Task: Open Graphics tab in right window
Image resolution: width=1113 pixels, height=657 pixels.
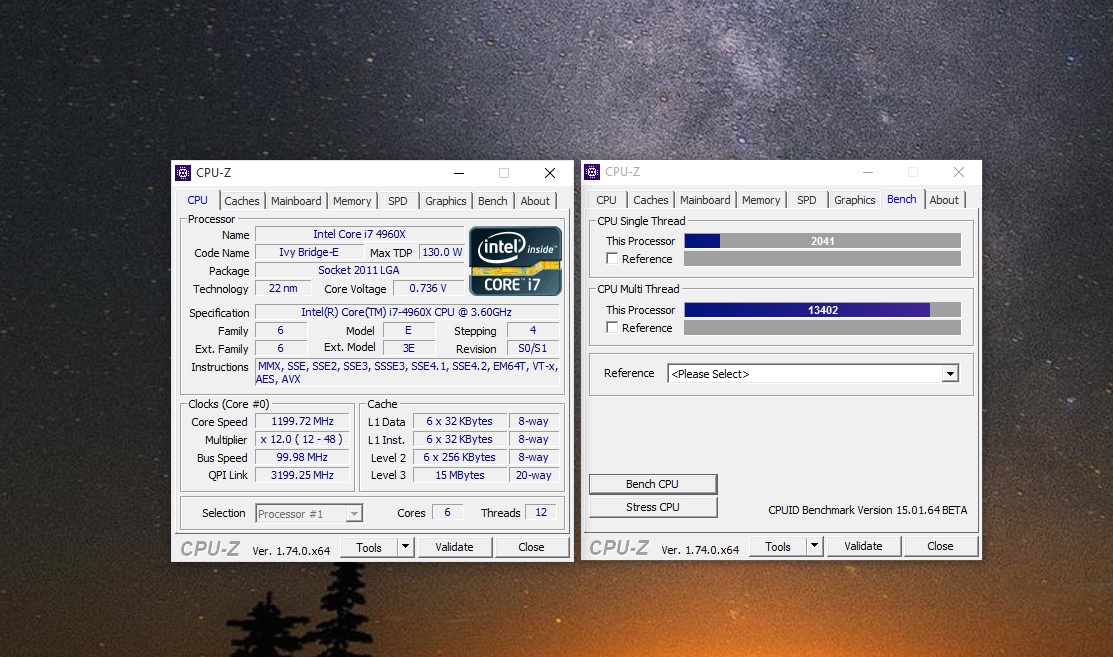Action: click(x=855, y=200)
